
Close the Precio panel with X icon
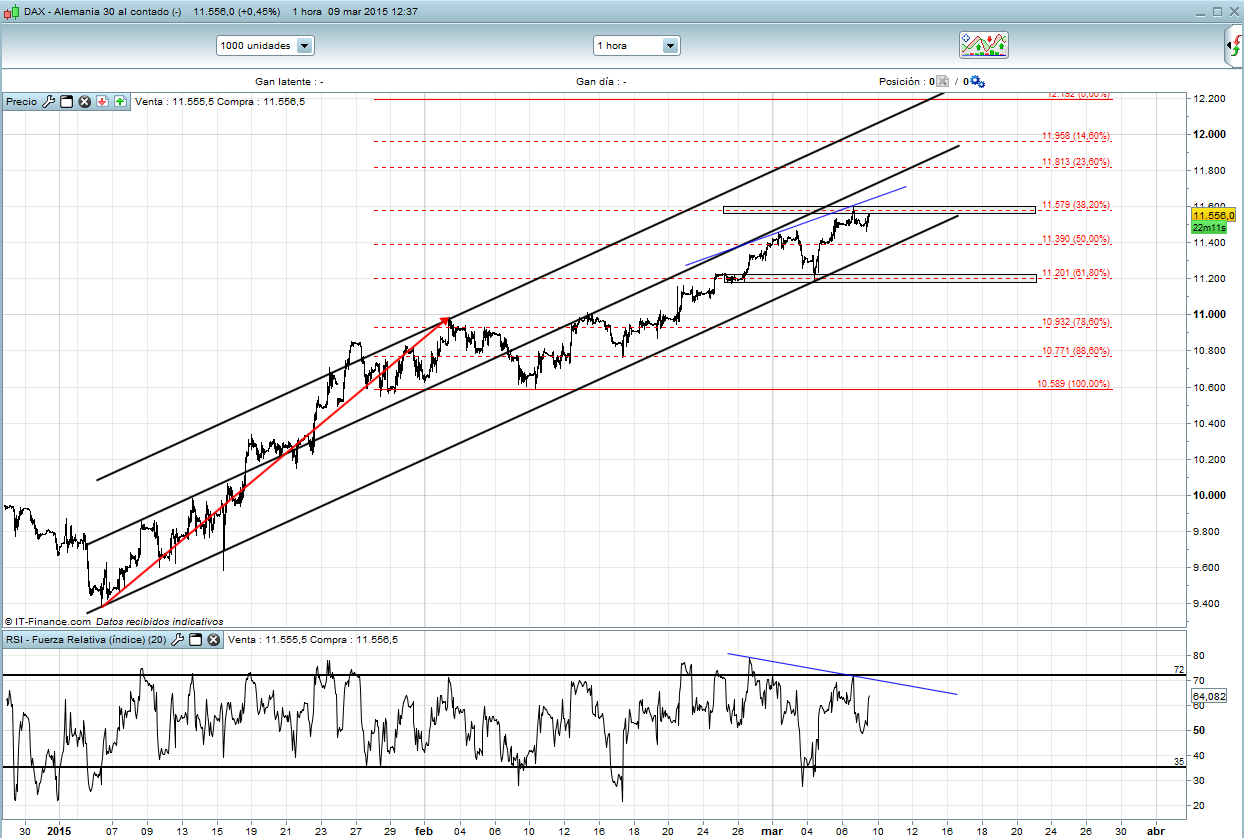(x=85, y=101)
